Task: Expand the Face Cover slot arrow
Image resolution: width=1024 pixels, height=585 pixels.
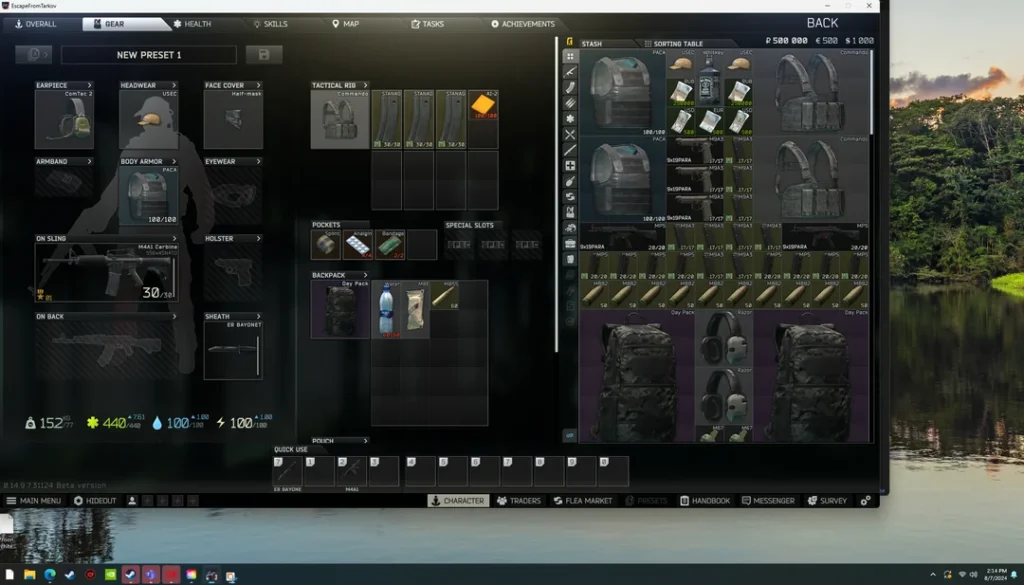Action: tap(259, 86)
